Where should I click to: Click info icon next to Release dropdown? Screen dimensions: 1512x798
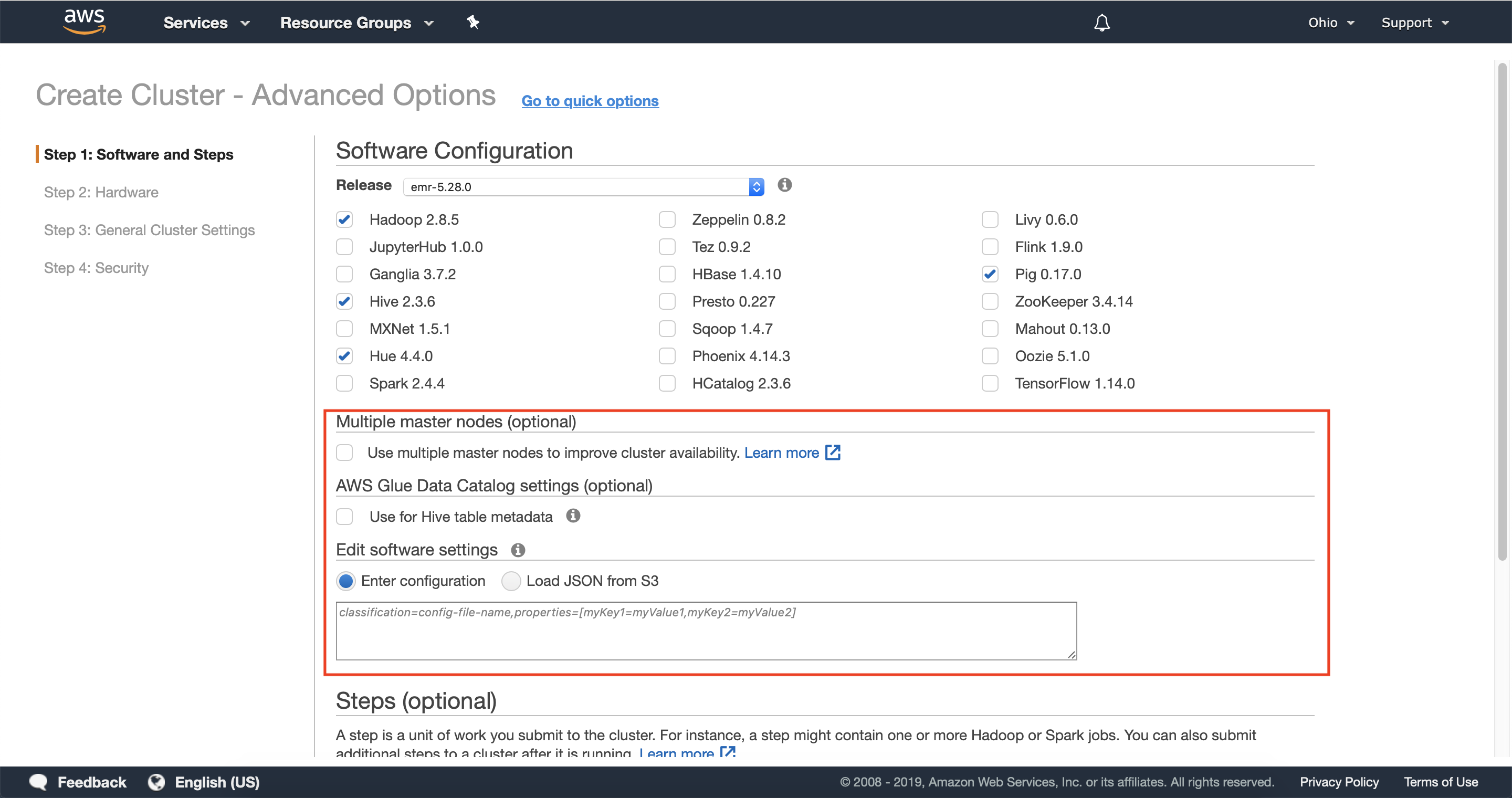point(785,185)
